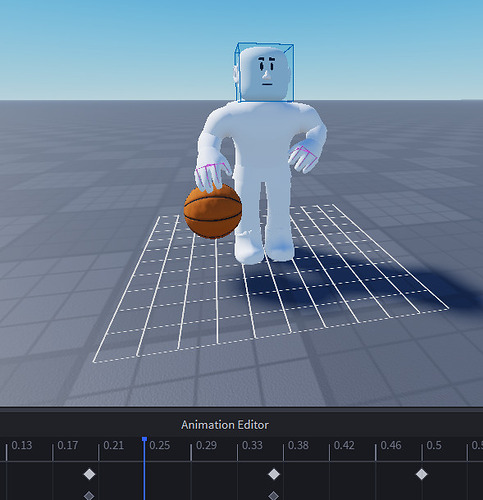
Task: Select the lower-track keyframe diamond near 0.35
Action: (x=274, y=495)
